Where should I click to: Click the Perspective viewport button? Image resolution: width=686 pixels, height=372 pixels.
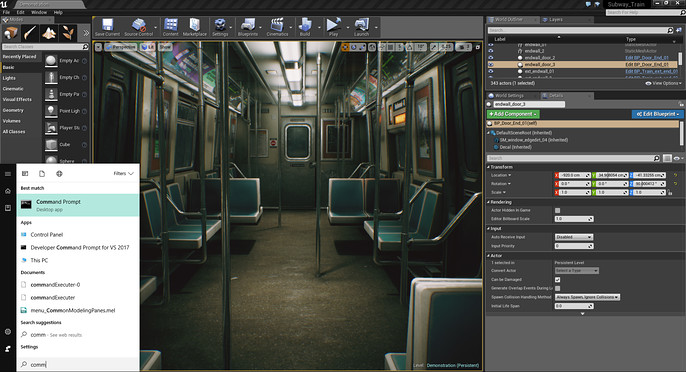[121, 47]
